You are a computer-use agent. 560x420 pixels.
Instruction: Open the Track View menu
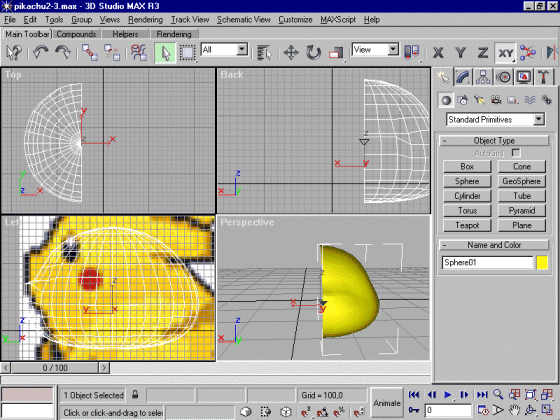pos(190,20)
